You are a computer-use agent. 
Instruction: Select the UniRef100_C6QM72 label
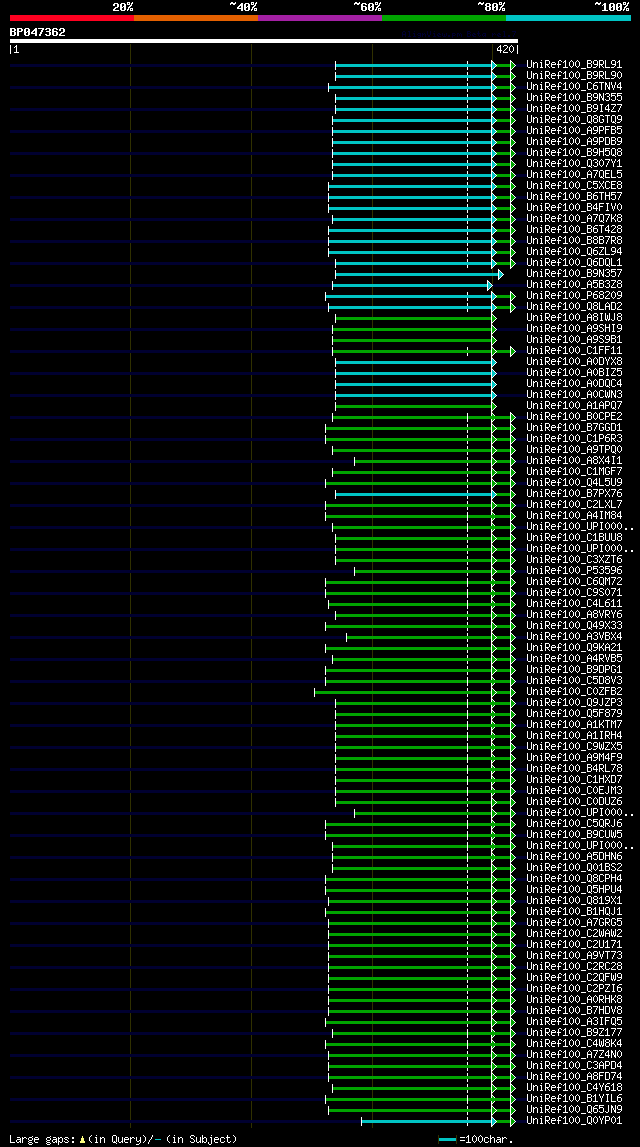(x=574, y=582)
